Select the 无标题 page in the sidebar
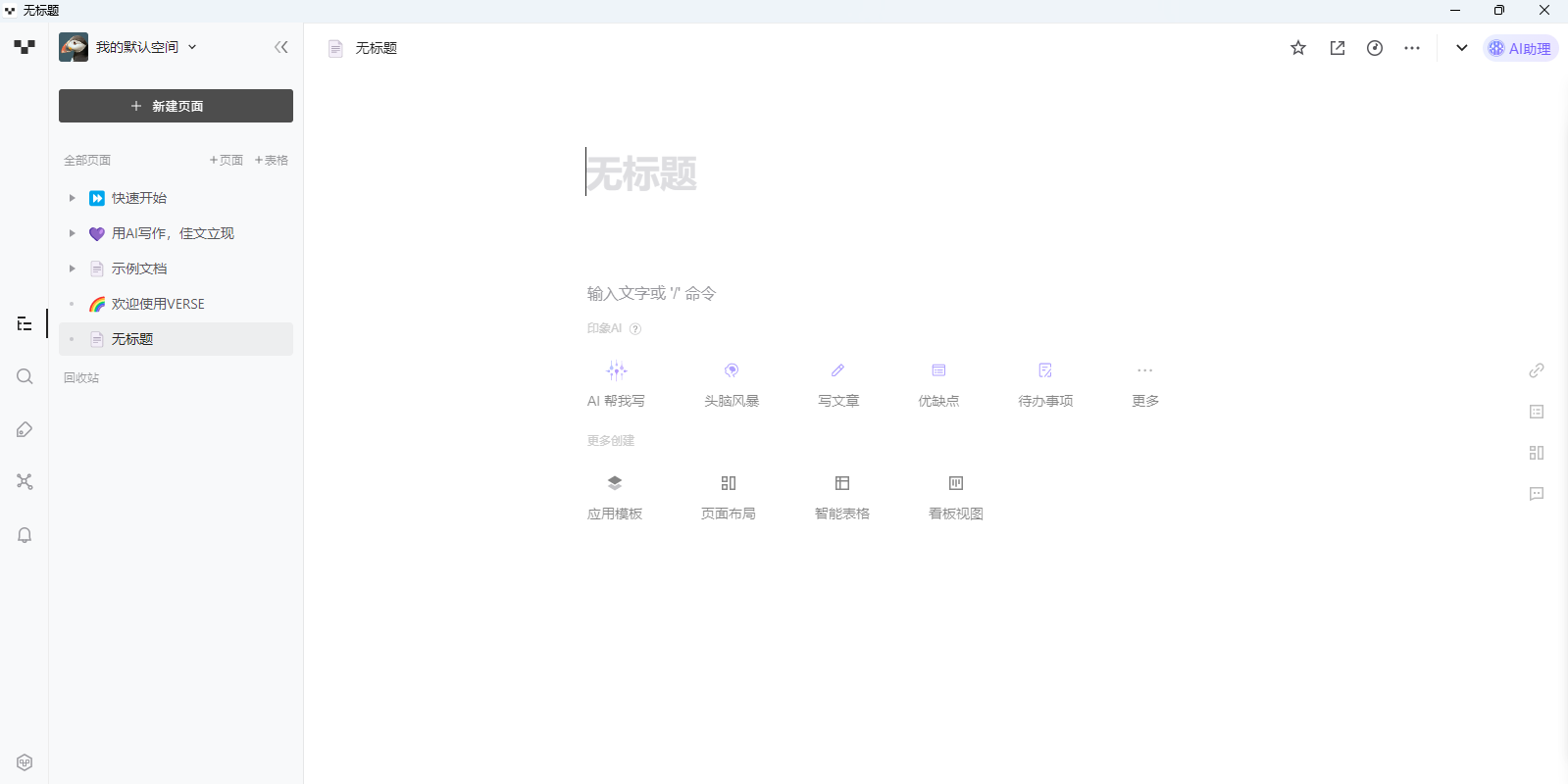 coord(176,339)
